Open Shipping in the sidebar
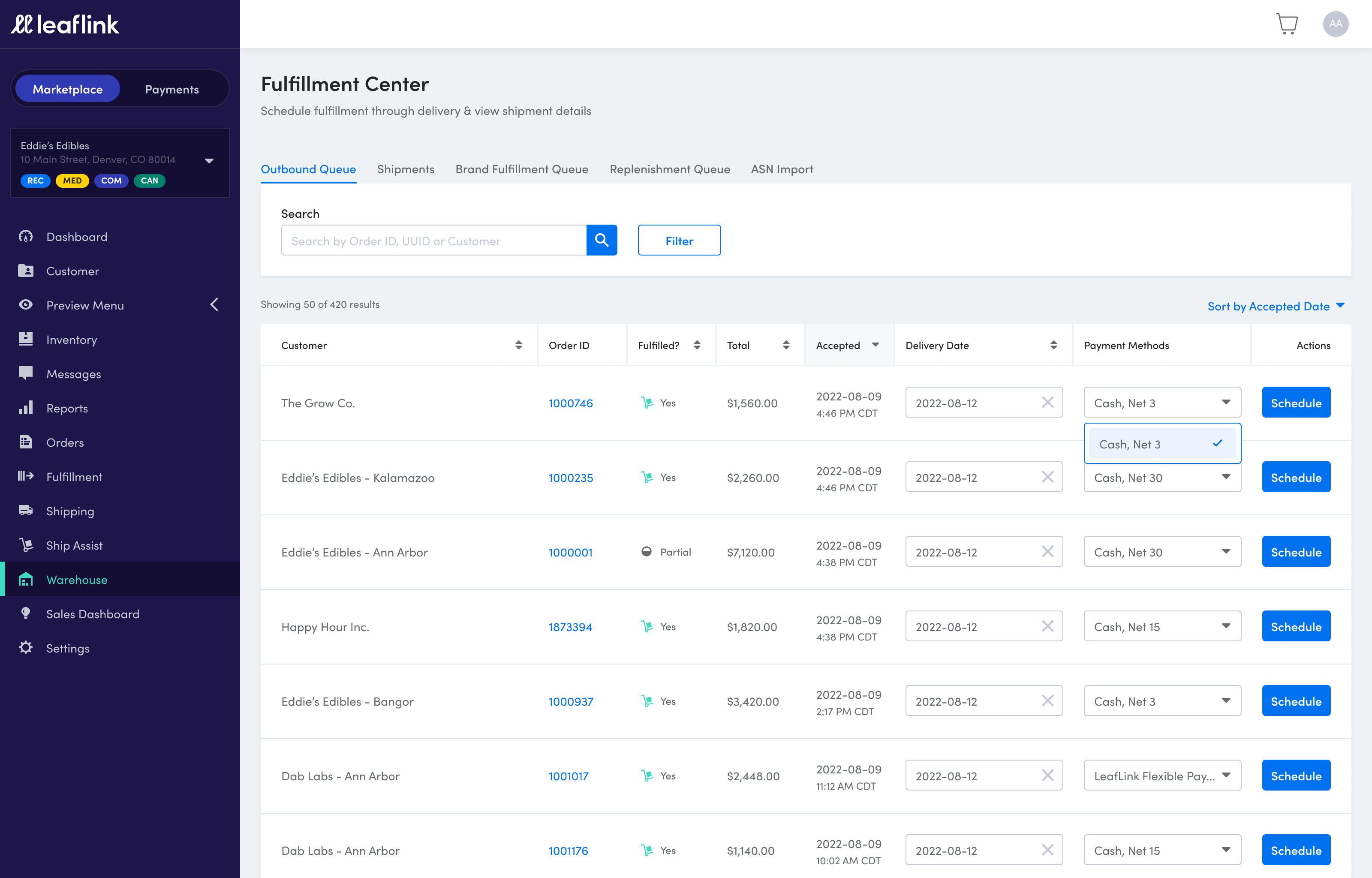Screen dimensions: 1372x878 pos(120,511)
